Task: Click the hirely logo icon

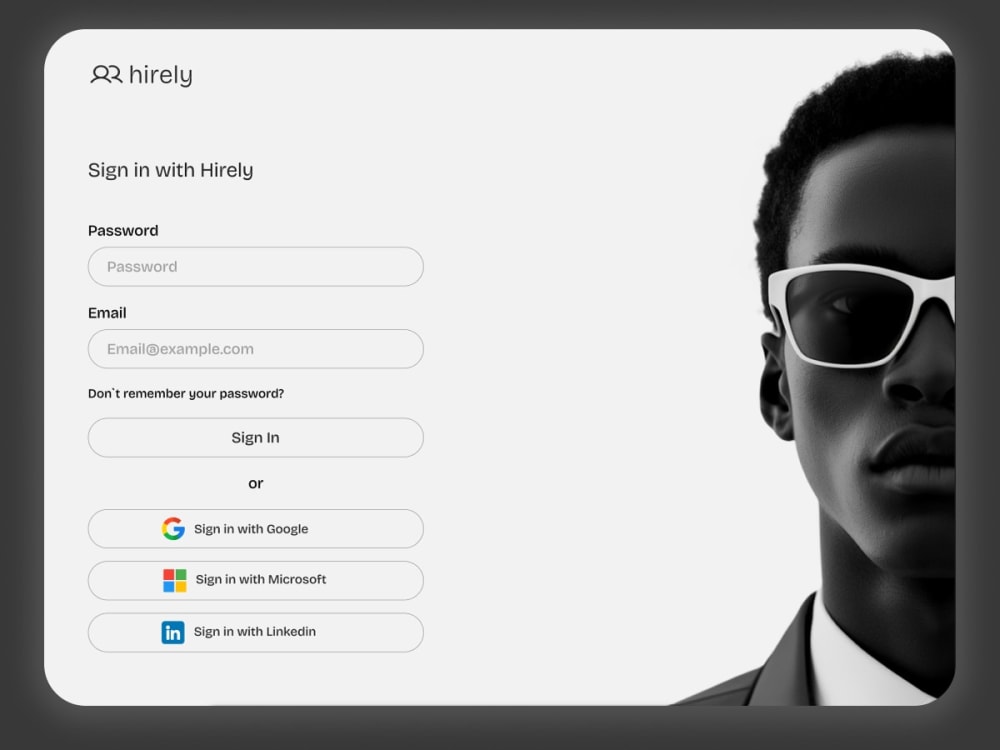Action: [x=106, y=74]
